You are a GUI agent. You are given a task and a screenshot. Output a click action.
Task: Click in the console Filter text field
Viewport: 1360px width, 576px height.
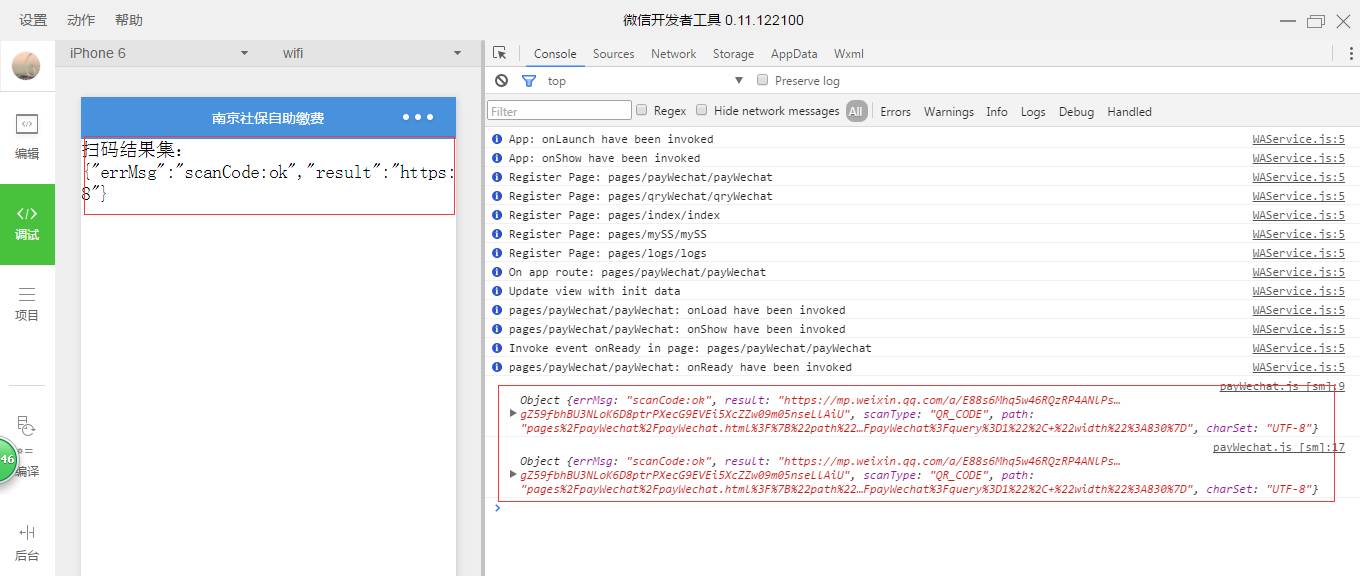[559, 111]
